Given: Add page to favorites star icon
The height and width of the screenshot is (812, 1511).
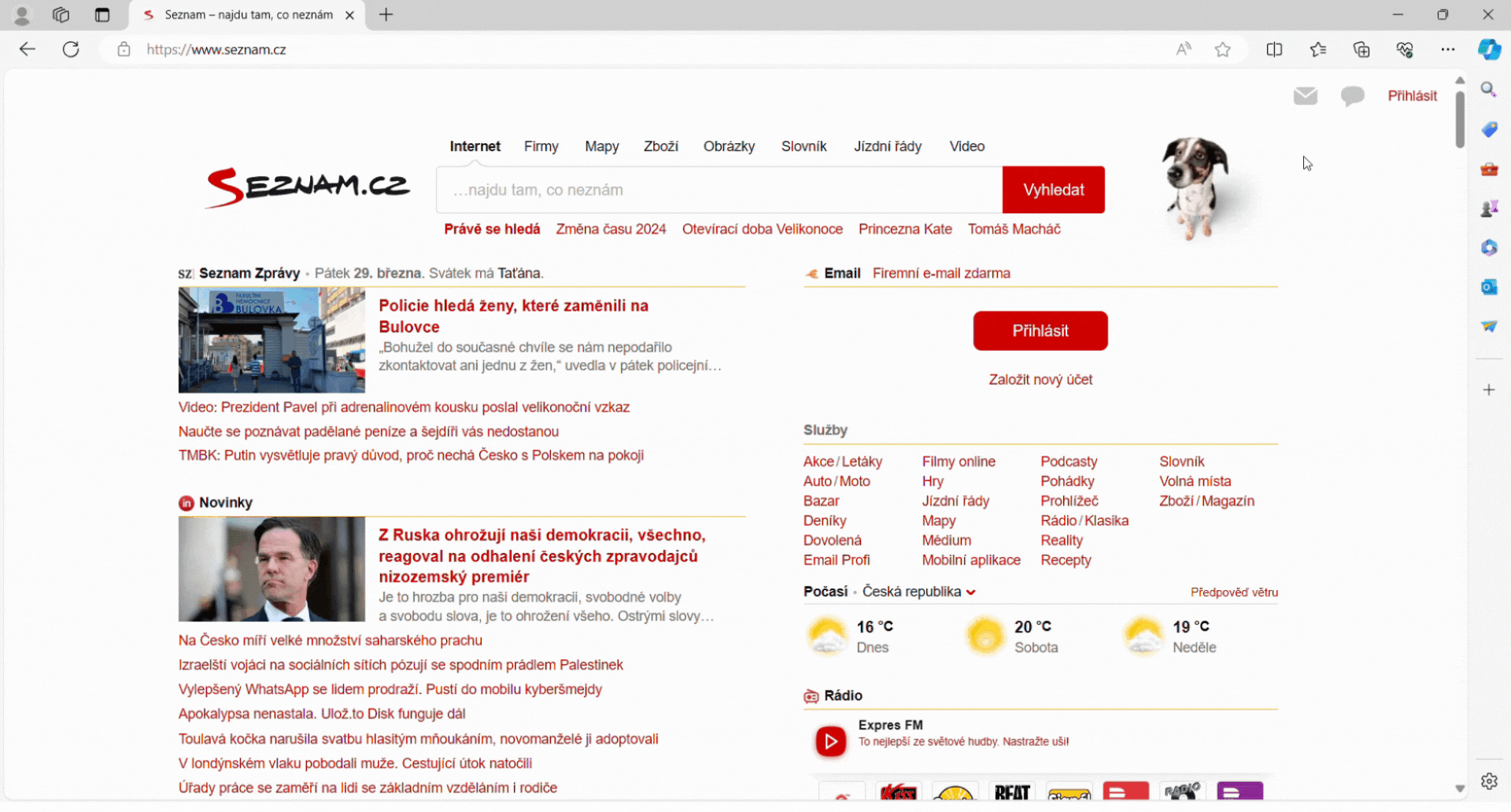Looking at the screenshot, I should click(1223, 50).
